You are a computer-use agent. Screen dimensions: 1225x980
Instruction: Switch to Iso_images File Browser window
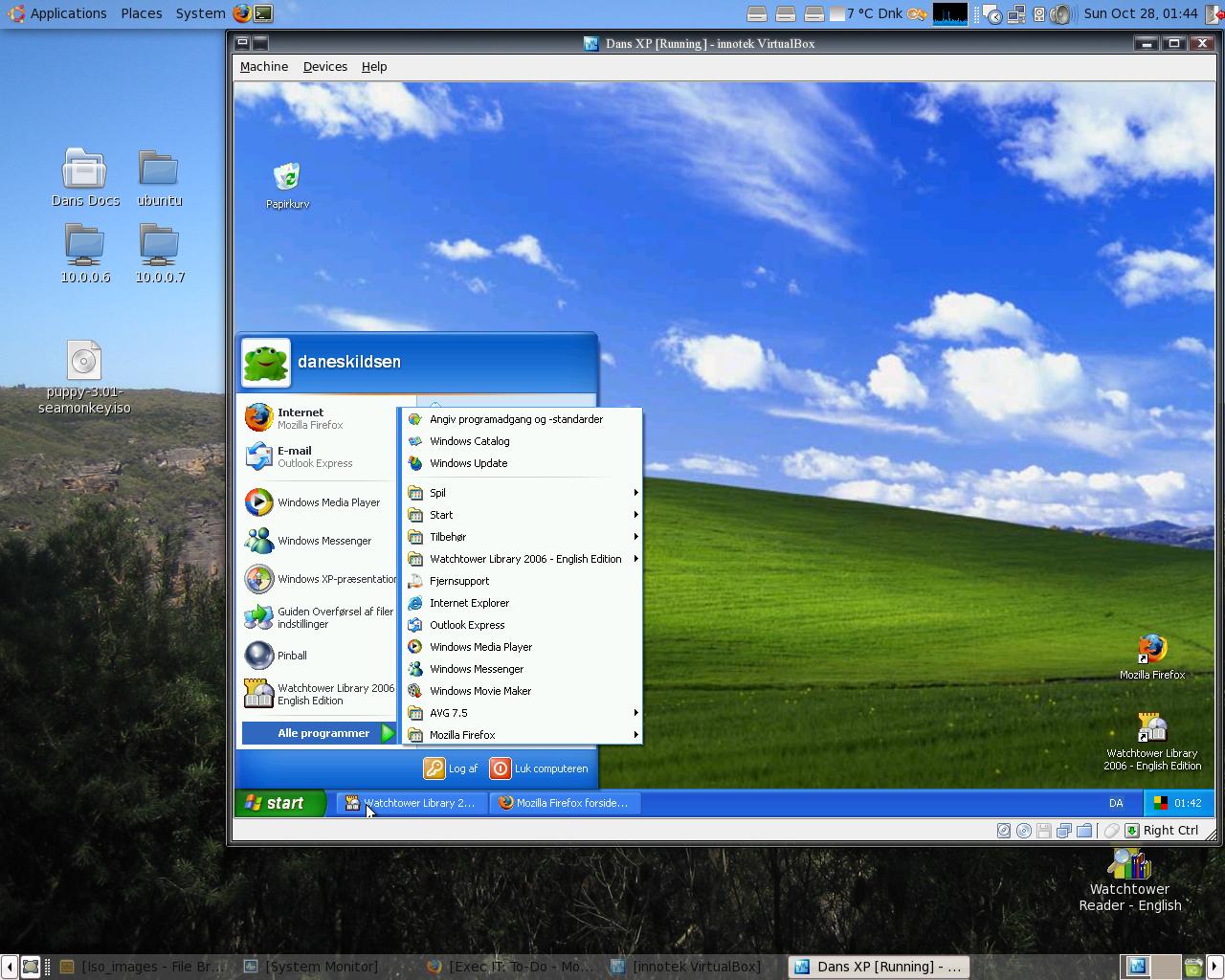pos(144,967)
